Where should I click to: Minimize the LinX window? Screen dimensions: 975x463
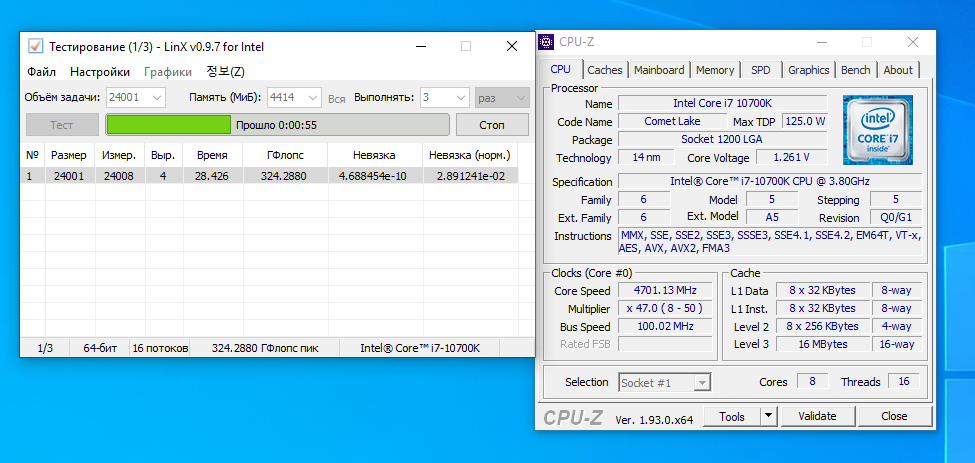pyautogui.click(x=421, y=46)
